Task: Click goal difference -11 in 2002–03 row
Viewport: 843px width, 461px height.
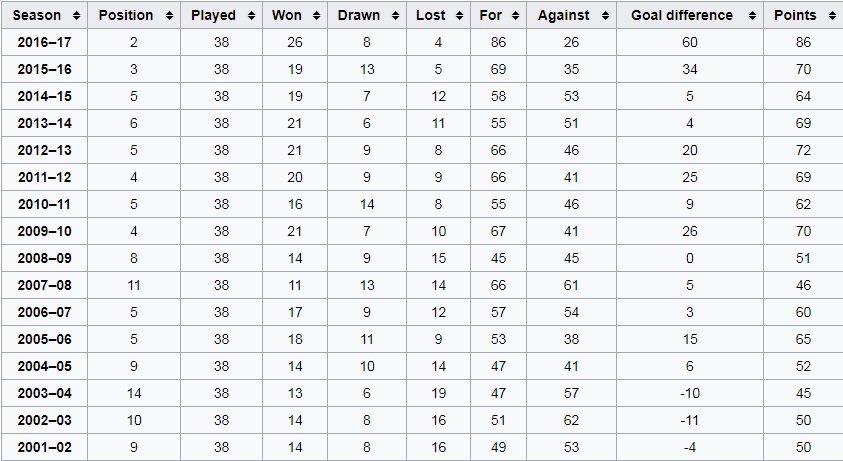Action: (689, 420)
